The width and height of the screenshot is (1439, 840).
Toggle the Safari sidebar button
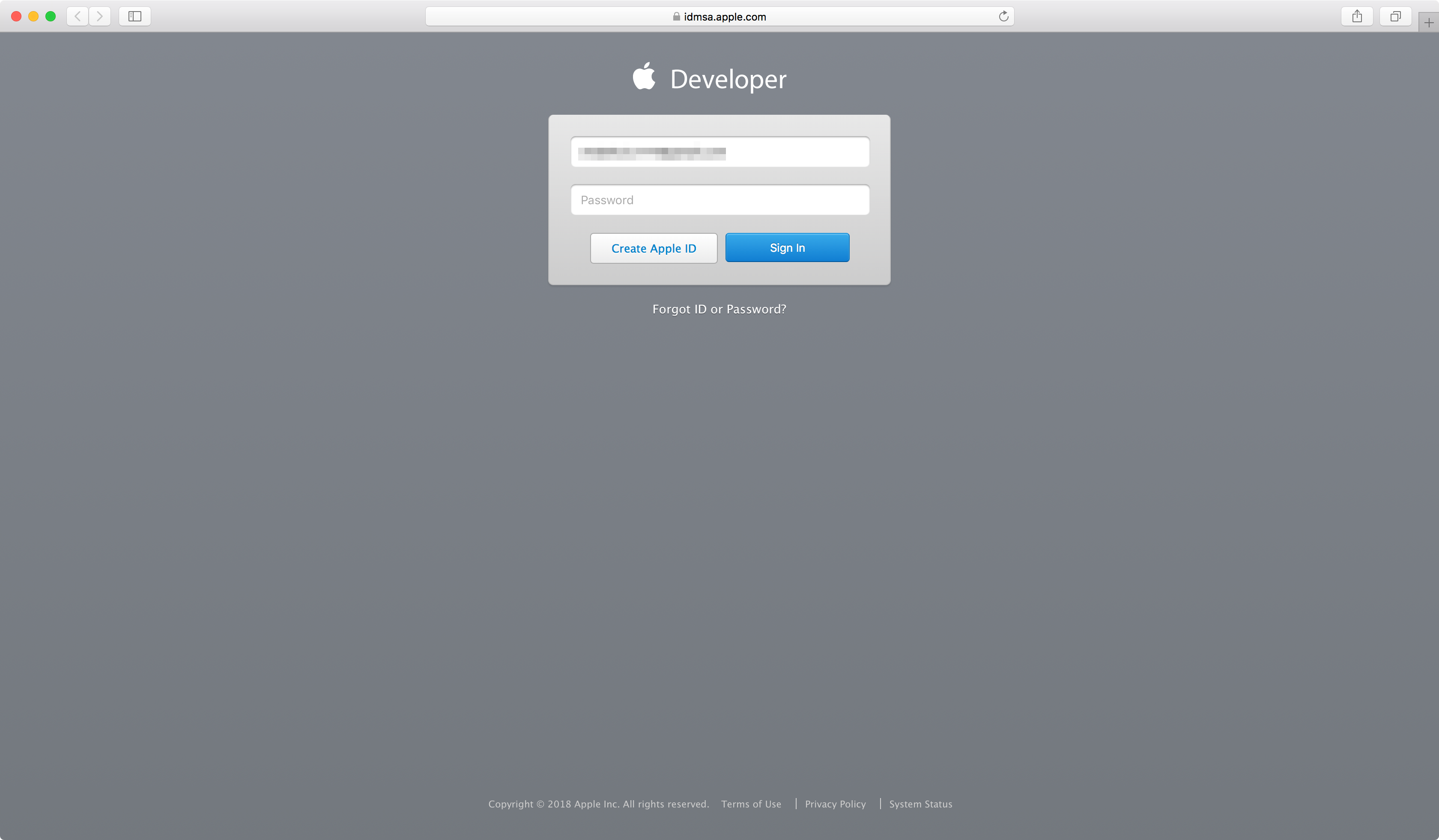[135, 16]
